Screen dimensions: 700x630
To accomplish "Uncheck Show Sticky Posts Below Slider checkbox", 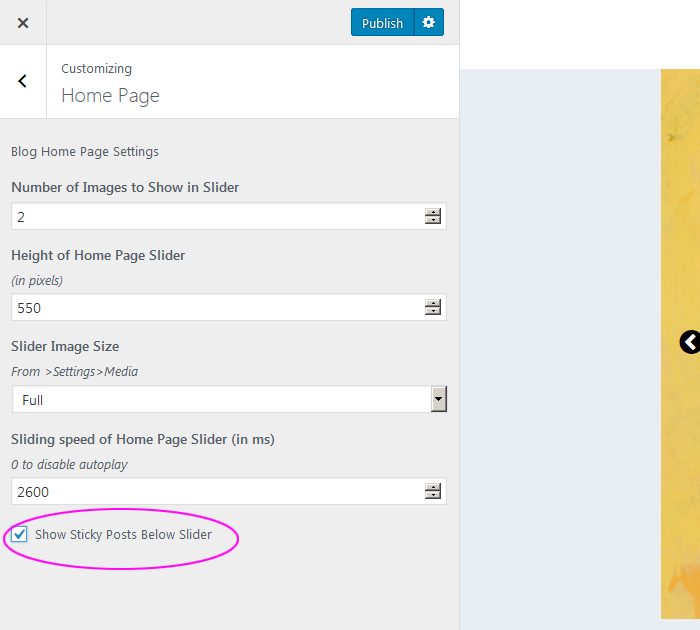I will [x=19, y=534].
